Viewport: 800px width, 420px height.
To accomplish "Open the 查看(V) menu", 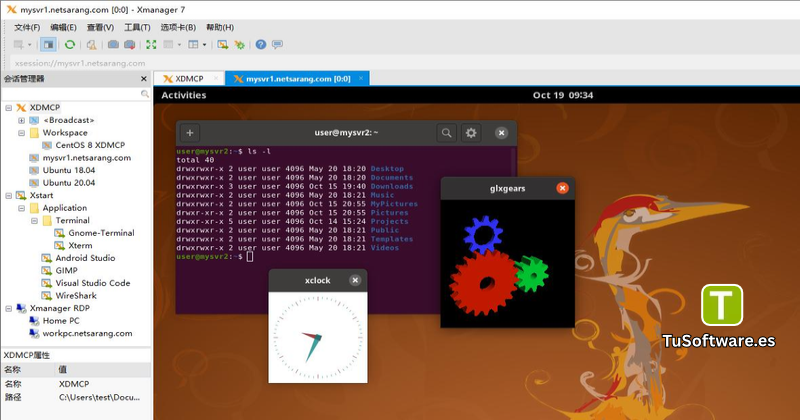I will pos(100,28).
